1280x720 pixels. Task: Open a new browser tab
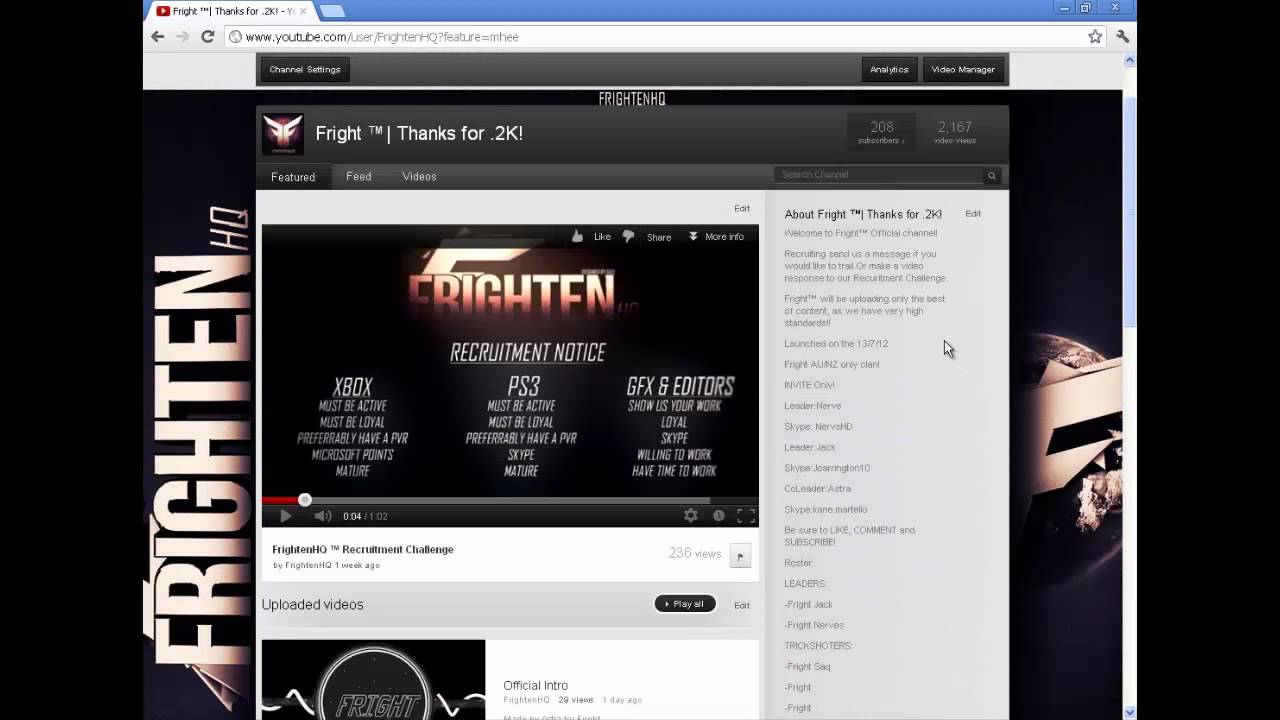coord(332,11)
